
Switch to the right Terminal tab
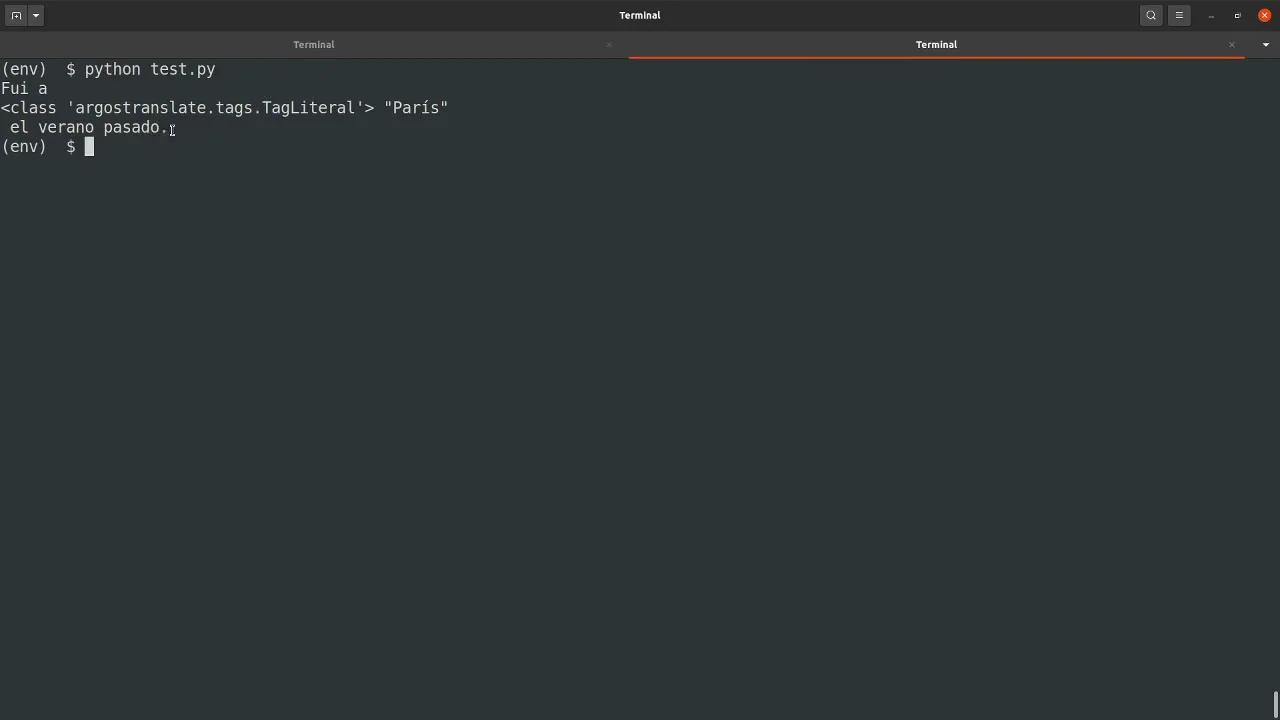point(936,44)
